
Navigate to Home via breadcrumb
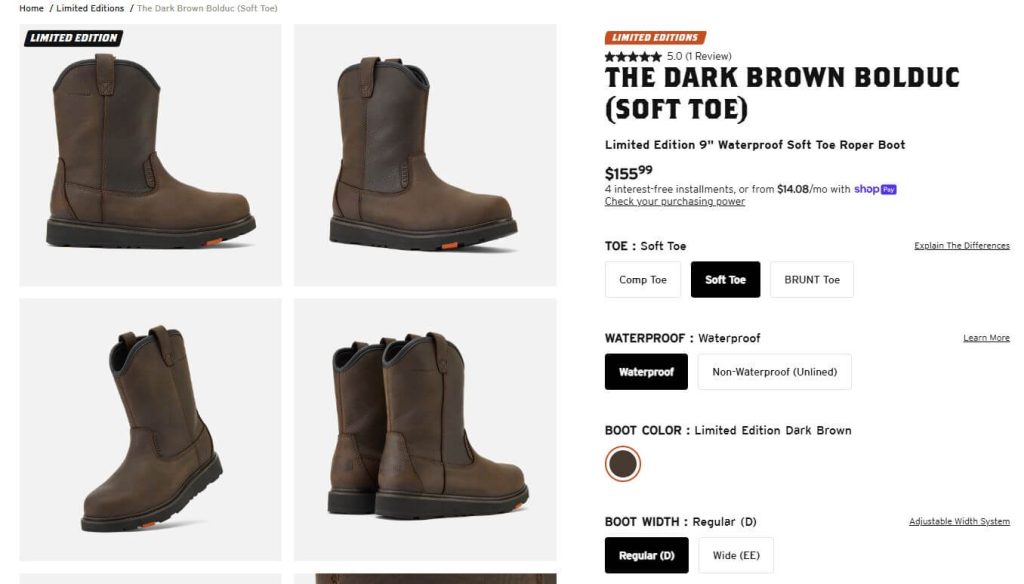point(31,7)
